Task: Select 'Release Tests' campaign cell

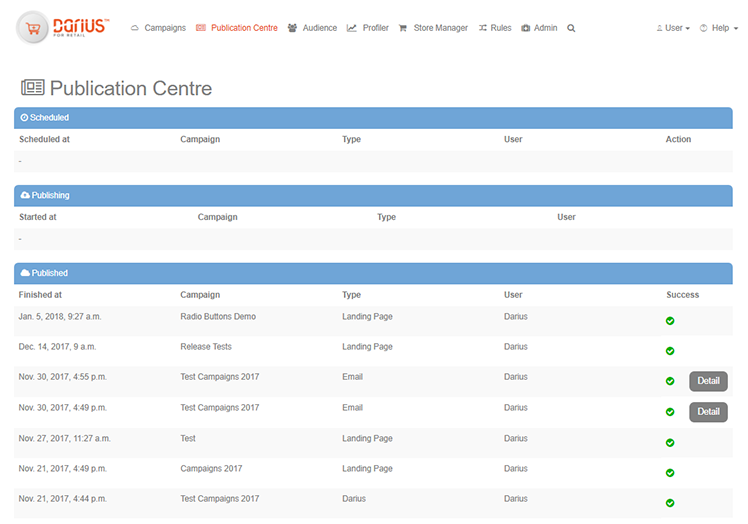Action: [x=206, y=346]
